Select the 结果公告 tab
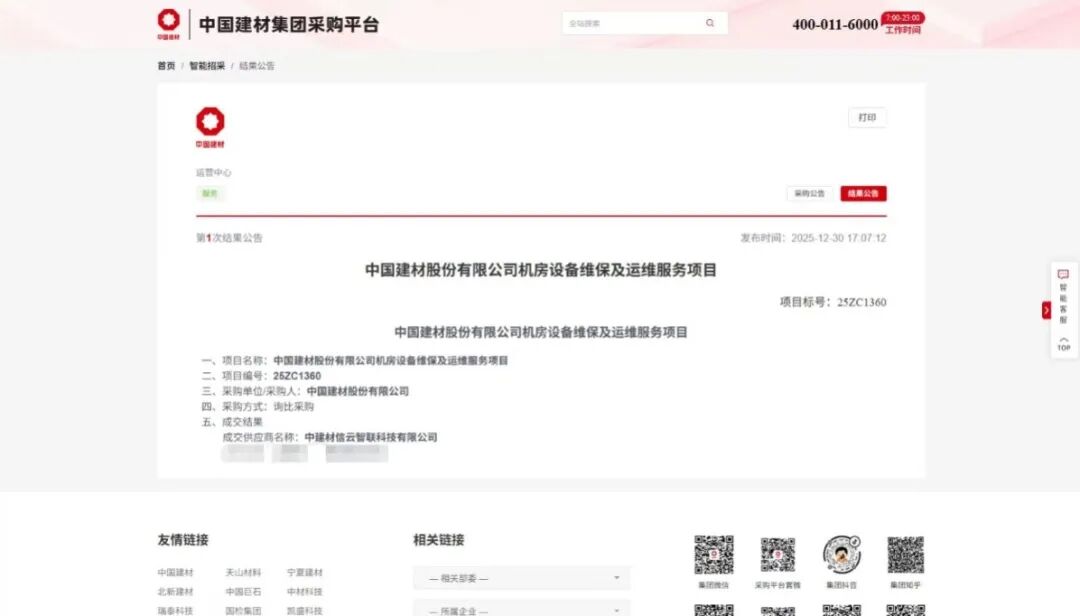This screenshot has height=616, width=1080. [x=863, y=194]
